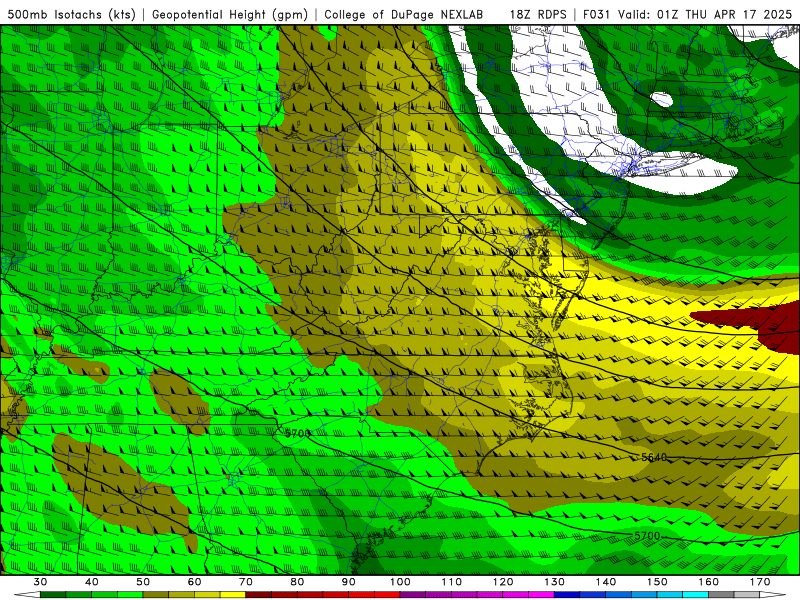This screenshot has width=800, height=600.
Task: Click the bright red 95-100 kt legend swatch
Action: point(387,595)
